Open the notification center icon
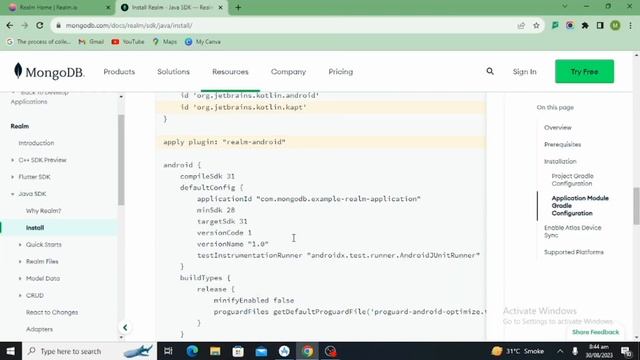The width and height of the screenshot is (640, 360). click(627, 351)
